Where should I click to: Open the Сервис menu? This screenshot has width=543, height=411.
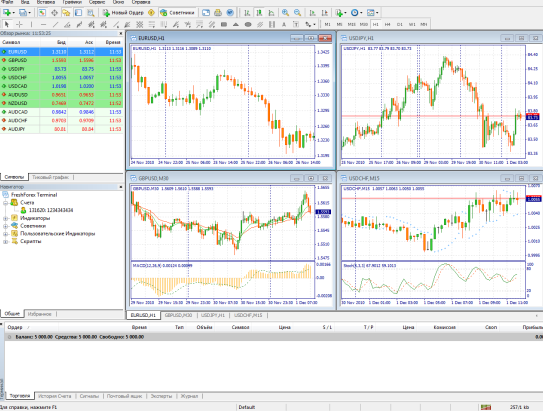point(97,2)
